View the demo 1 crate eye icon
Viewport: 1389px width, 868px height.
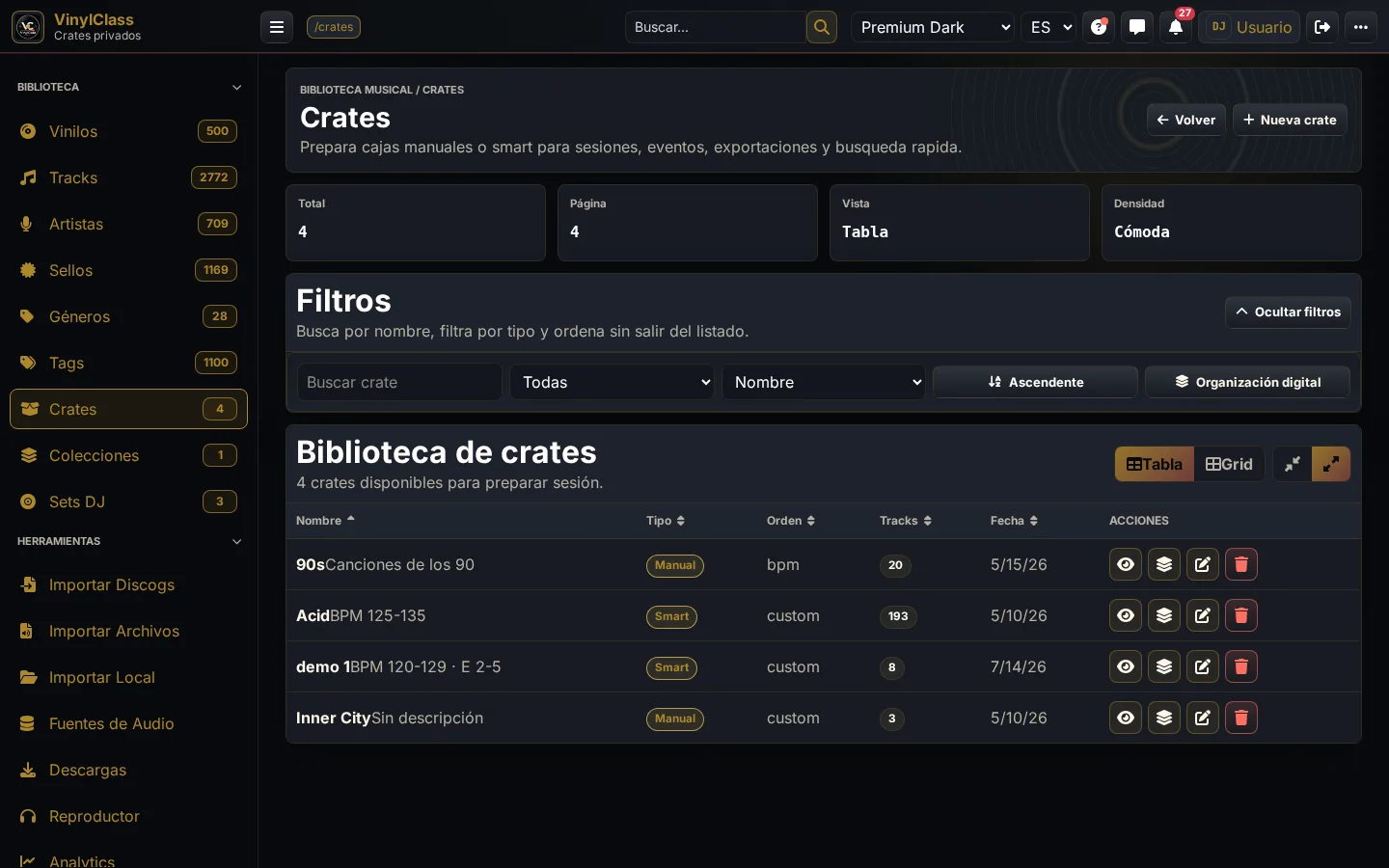[1126, 666]
